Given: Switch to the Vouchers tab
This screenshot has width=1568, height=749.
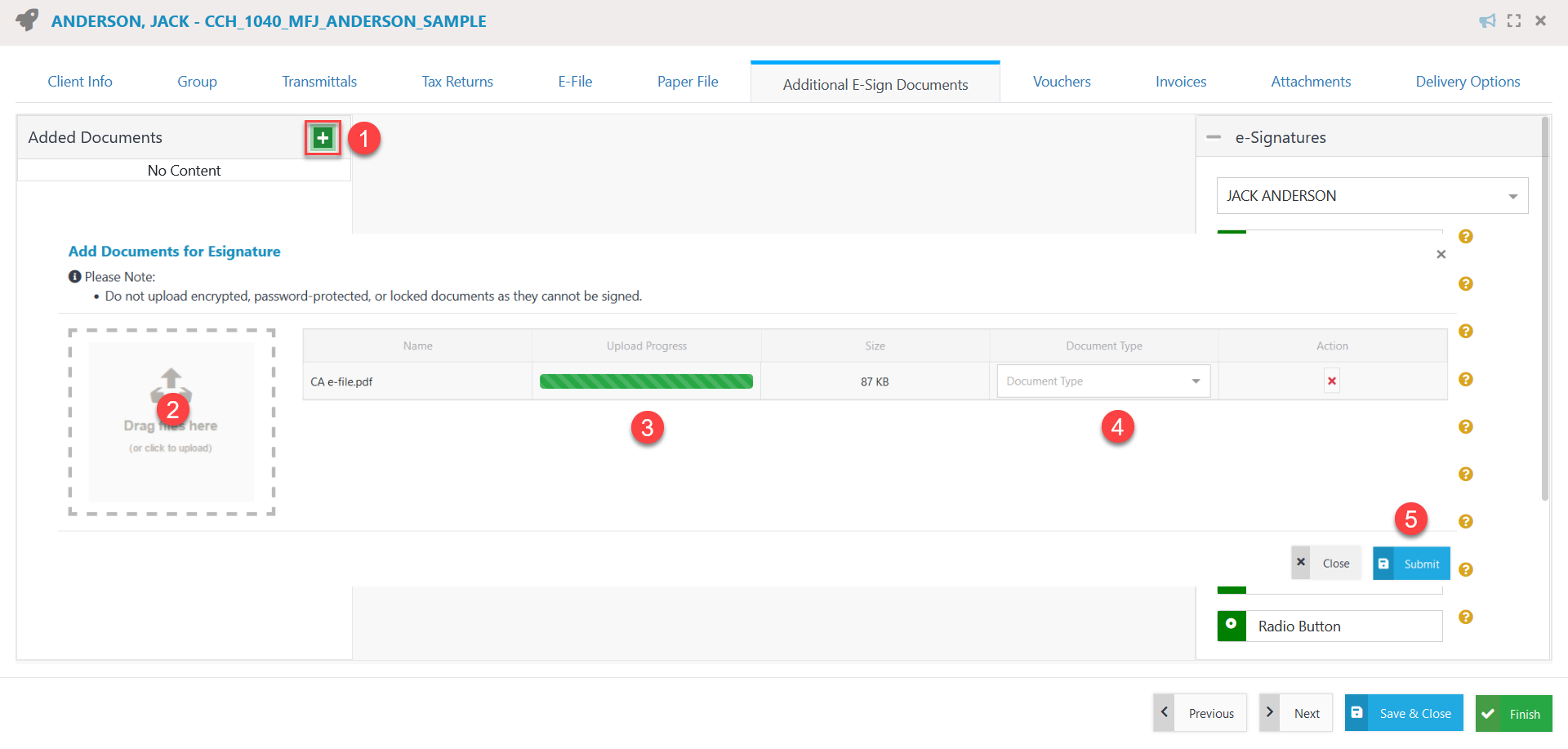Looking at the screenshot, I should pyautogui.click(x=1061, y=81).
